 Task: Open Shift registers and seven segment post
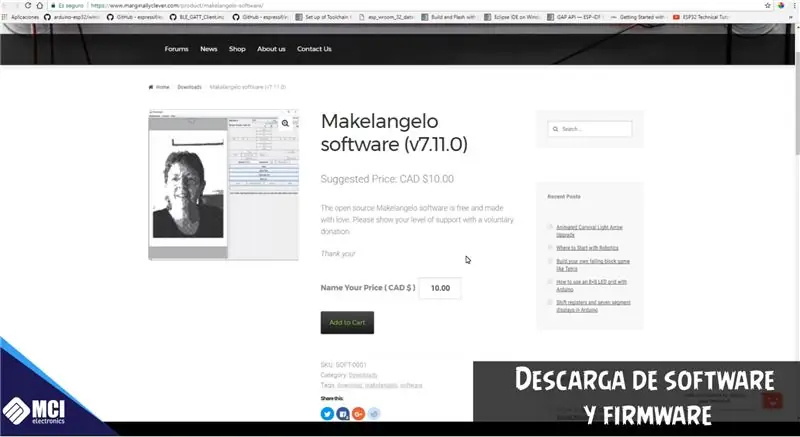point(593,306)
